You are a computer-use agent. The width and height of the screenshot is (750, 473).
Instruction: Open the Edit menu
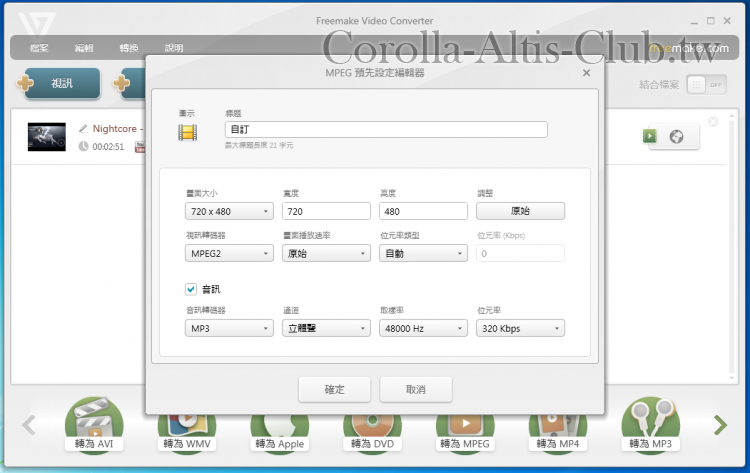[x=84, y=48]
